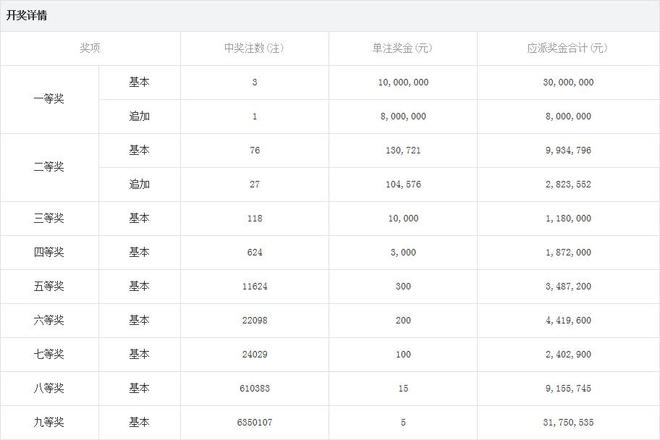The image size is (660, 440).
Task: Click the winner count 6350107
Action: point(255,423)
